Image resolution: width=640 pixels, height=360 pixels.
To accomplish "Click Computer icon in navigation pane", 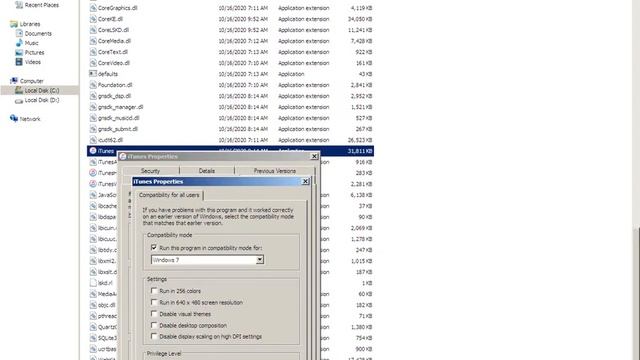I will [14, 81].
